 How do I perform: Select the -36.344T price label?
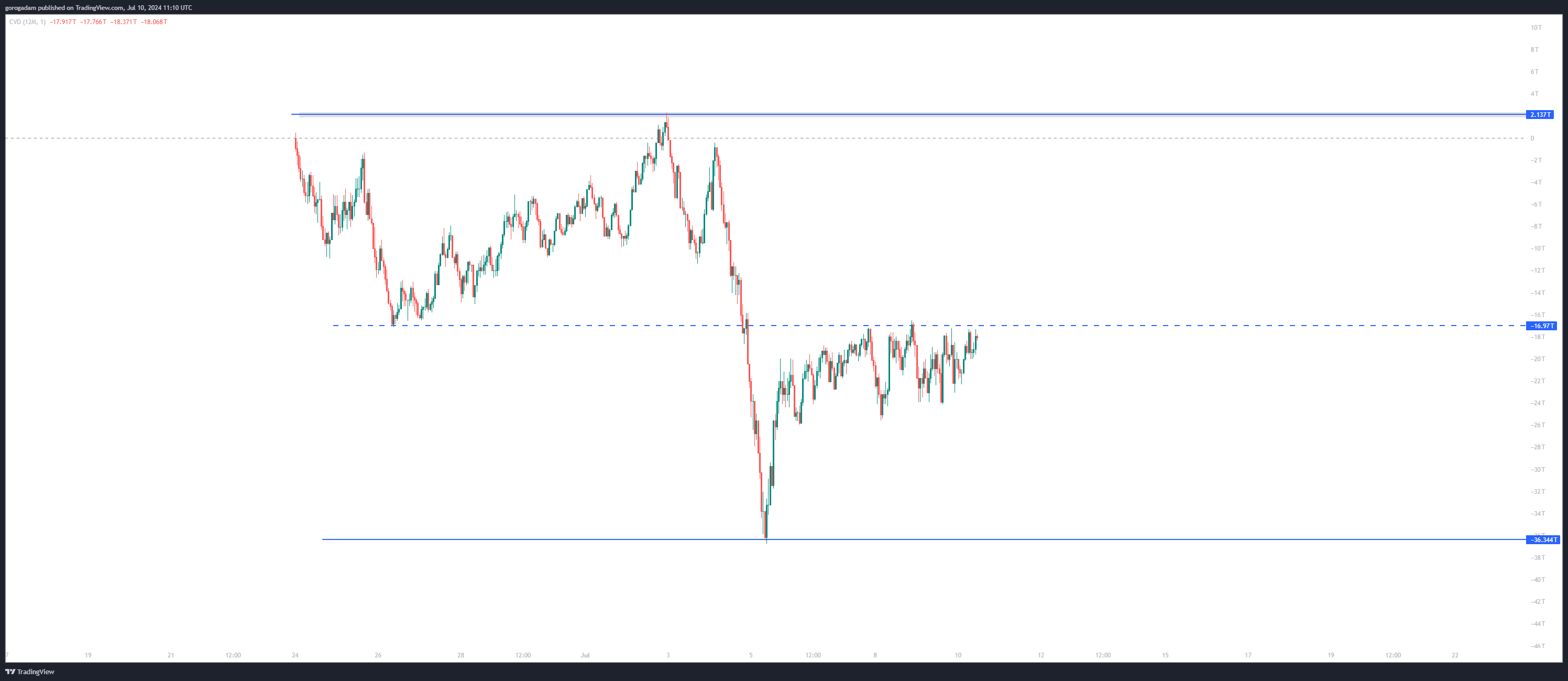tap(1542, 539)
